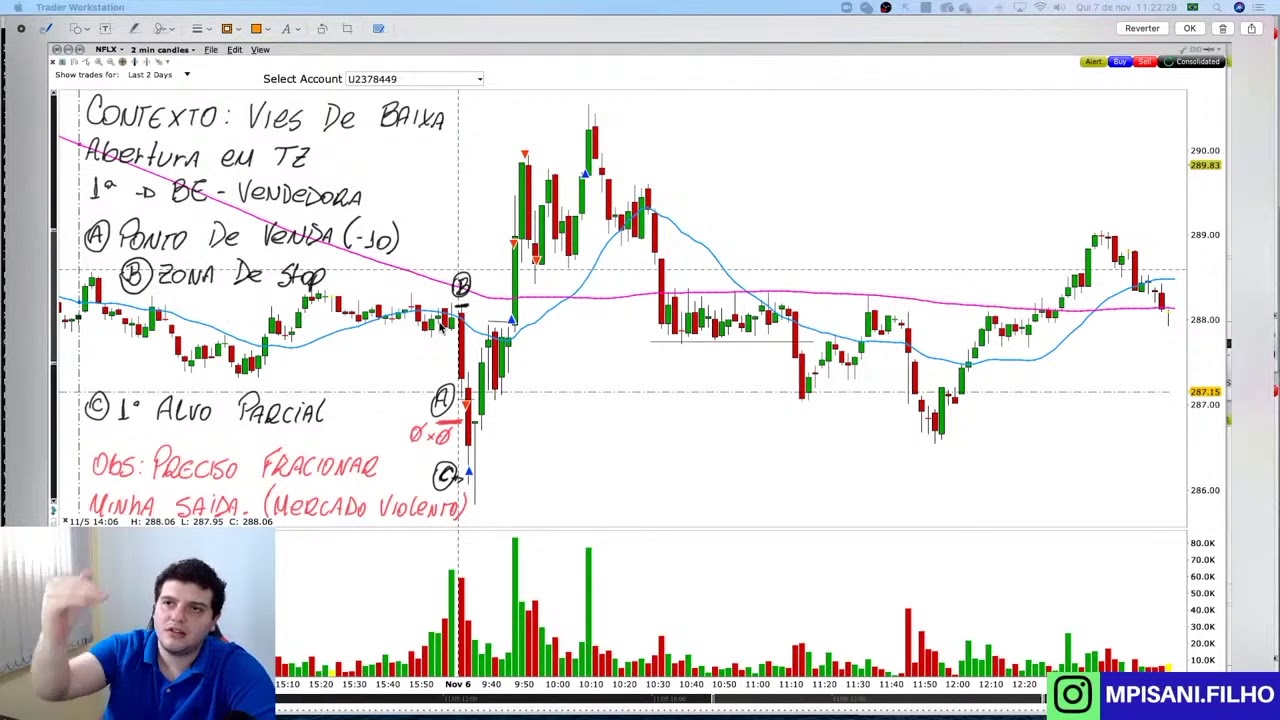Open the chart Edit menu
1280x720 pixels.
click(234, 50)
